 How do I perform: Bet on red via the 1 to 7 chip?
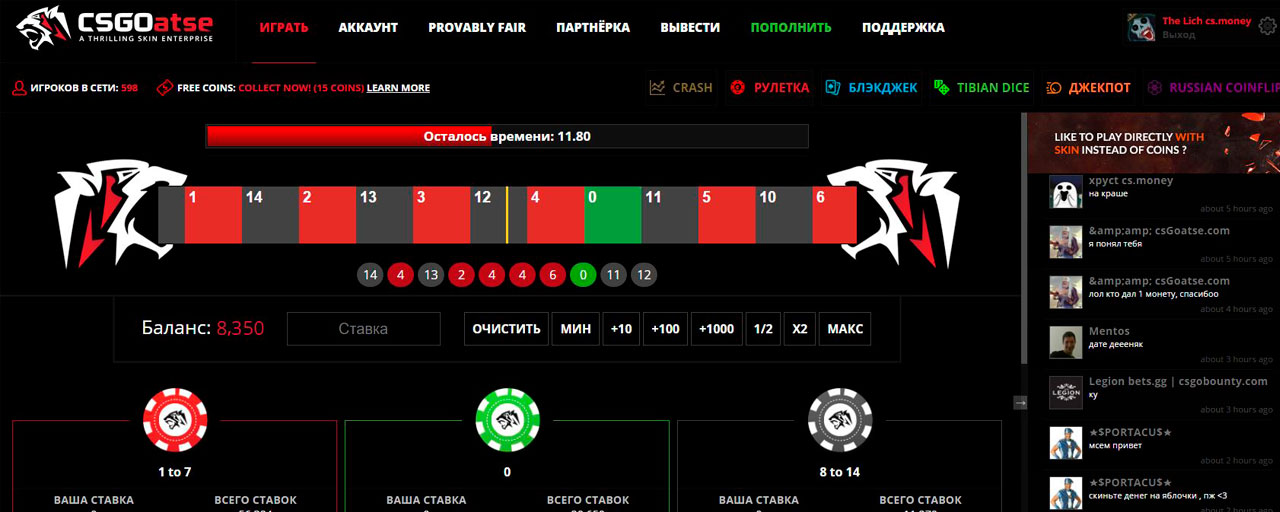pos(175,420)
